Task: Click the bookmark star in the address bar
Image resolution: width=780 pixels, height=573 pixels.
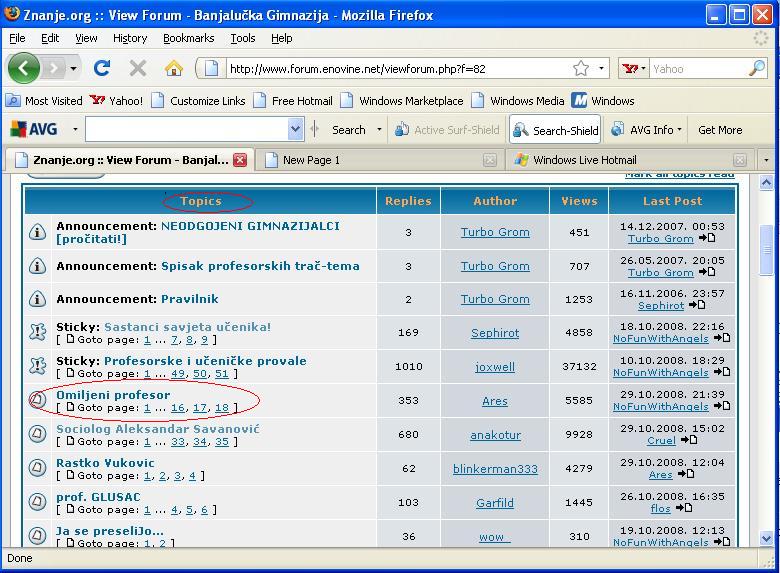Action: click(x=581, y=69)
